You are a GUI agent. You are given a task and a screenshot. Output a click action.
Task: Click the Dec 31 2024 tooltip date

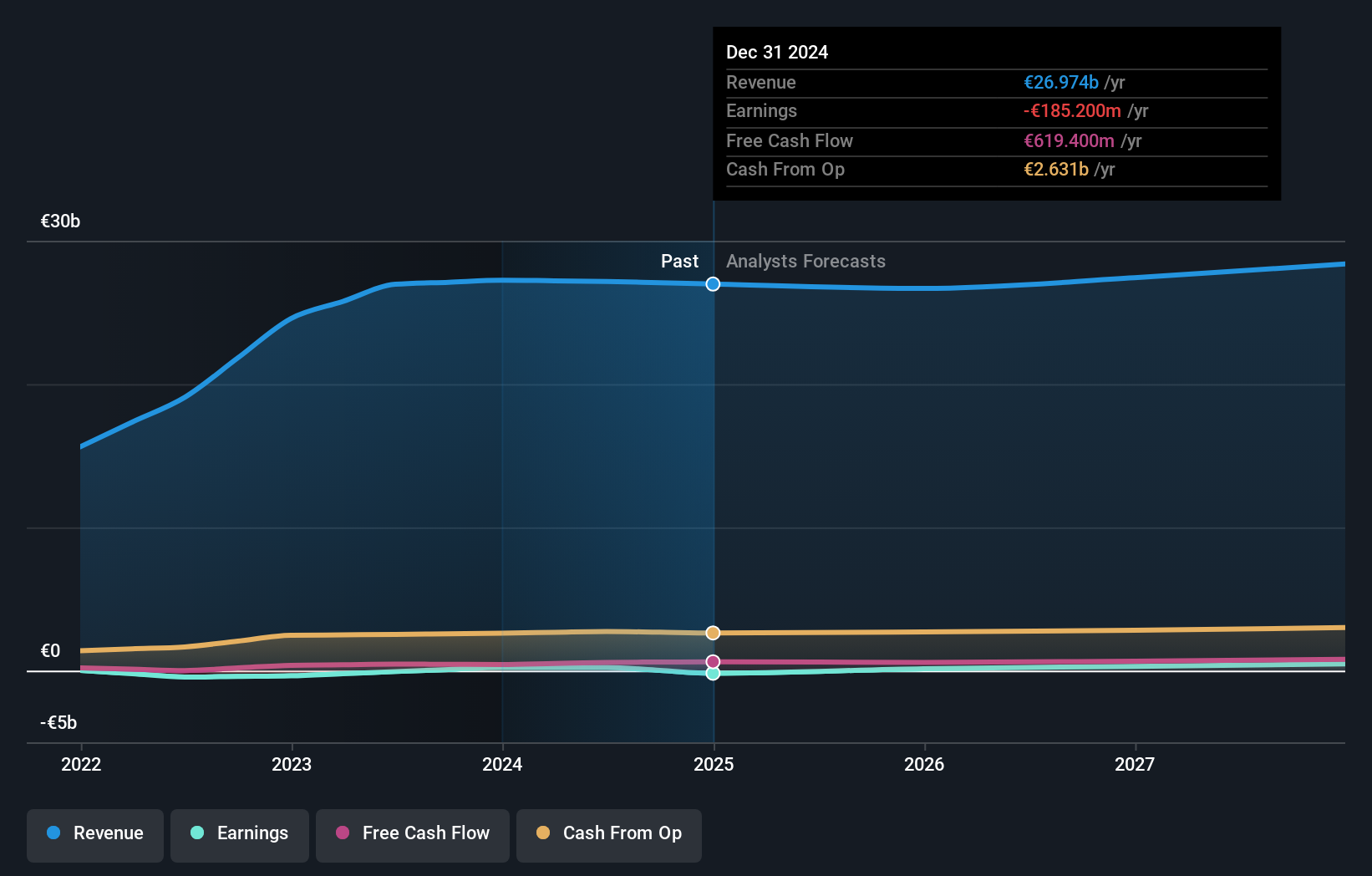click(x=777, y=53)
